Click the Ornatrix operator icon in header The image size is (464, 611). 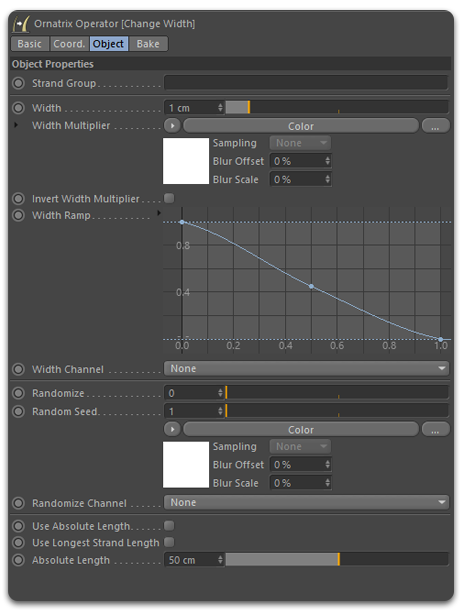point(21,24)
